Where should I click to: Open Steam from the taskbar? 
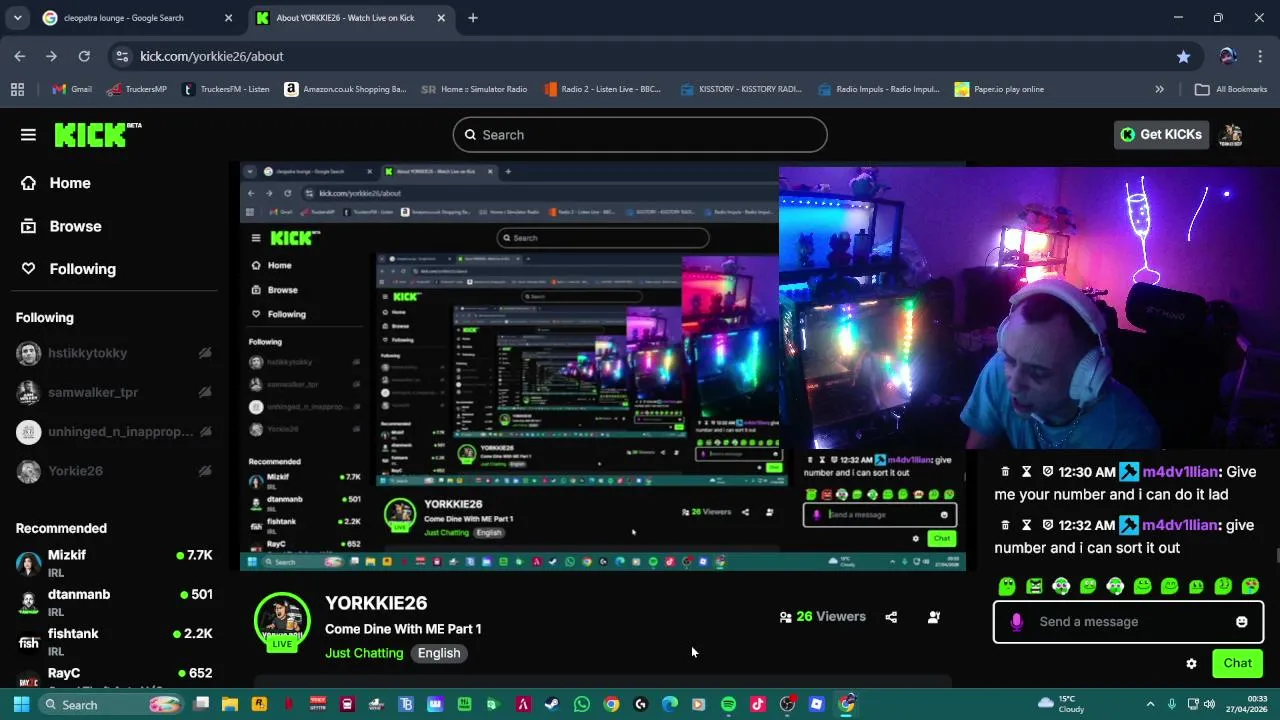[552, 704]
